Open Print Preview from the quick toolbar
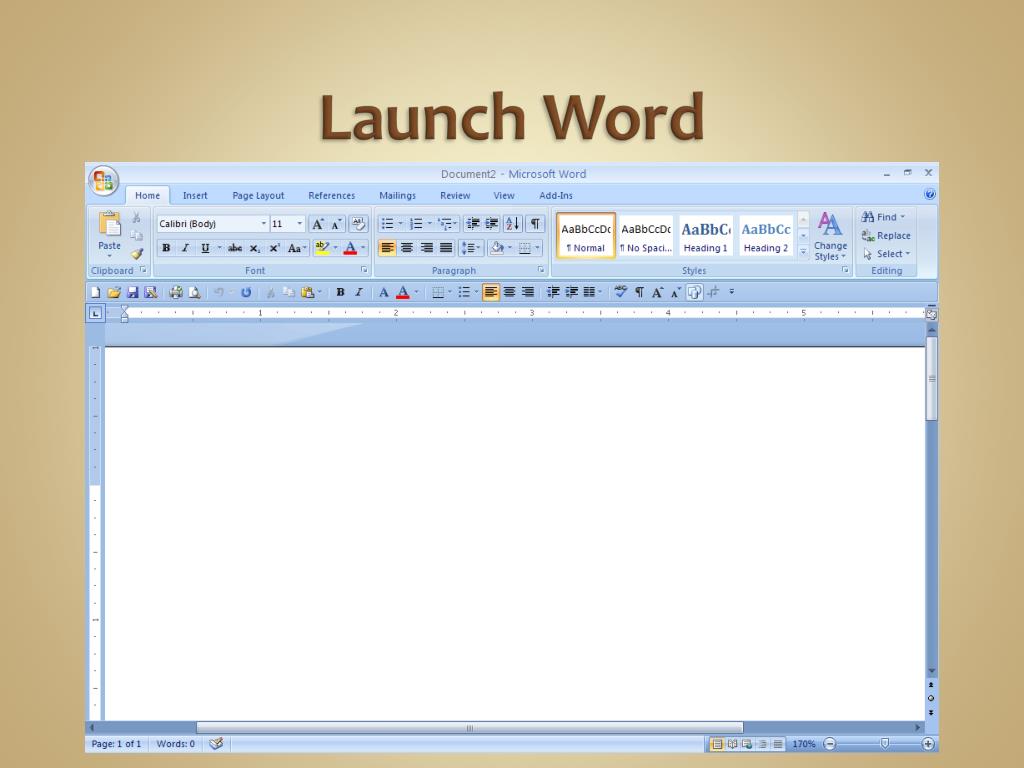 [x=194, y=292]
